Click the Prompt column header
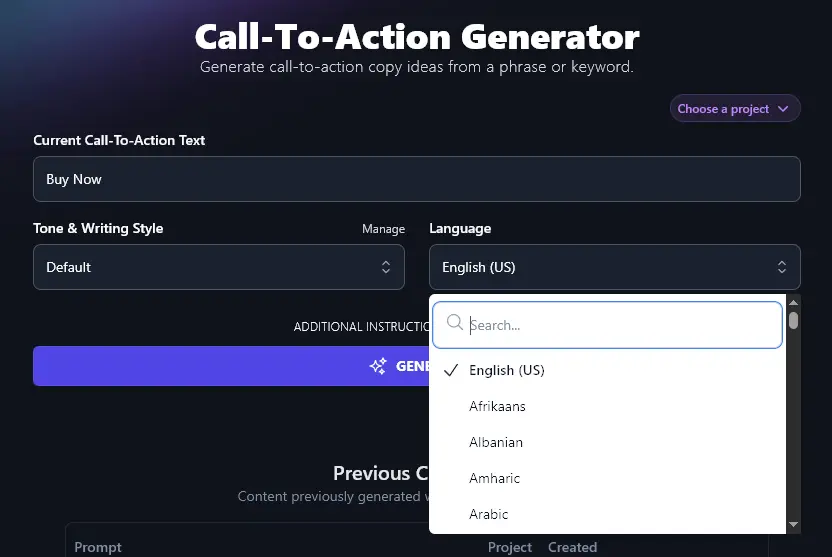Viewport: 832px width, 557px height. [98, 547]
